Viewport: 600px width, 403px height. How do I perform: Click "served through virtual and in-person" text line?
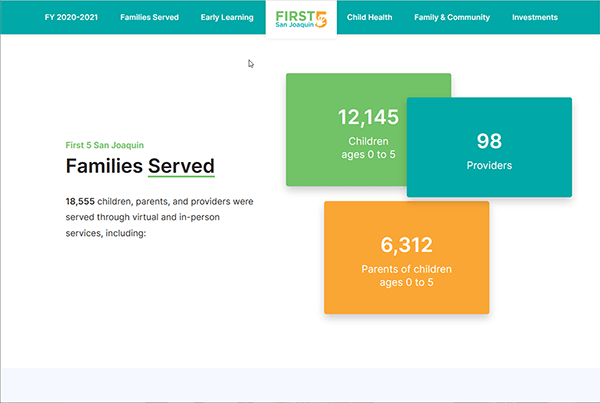click(142, 217)
